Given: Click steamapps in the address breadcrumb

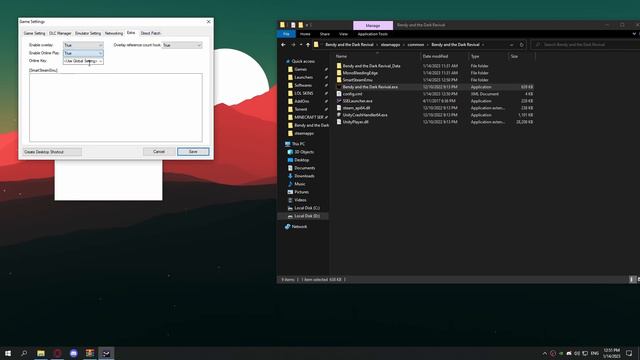Looking at the screenshot, I should pos(390,44).
